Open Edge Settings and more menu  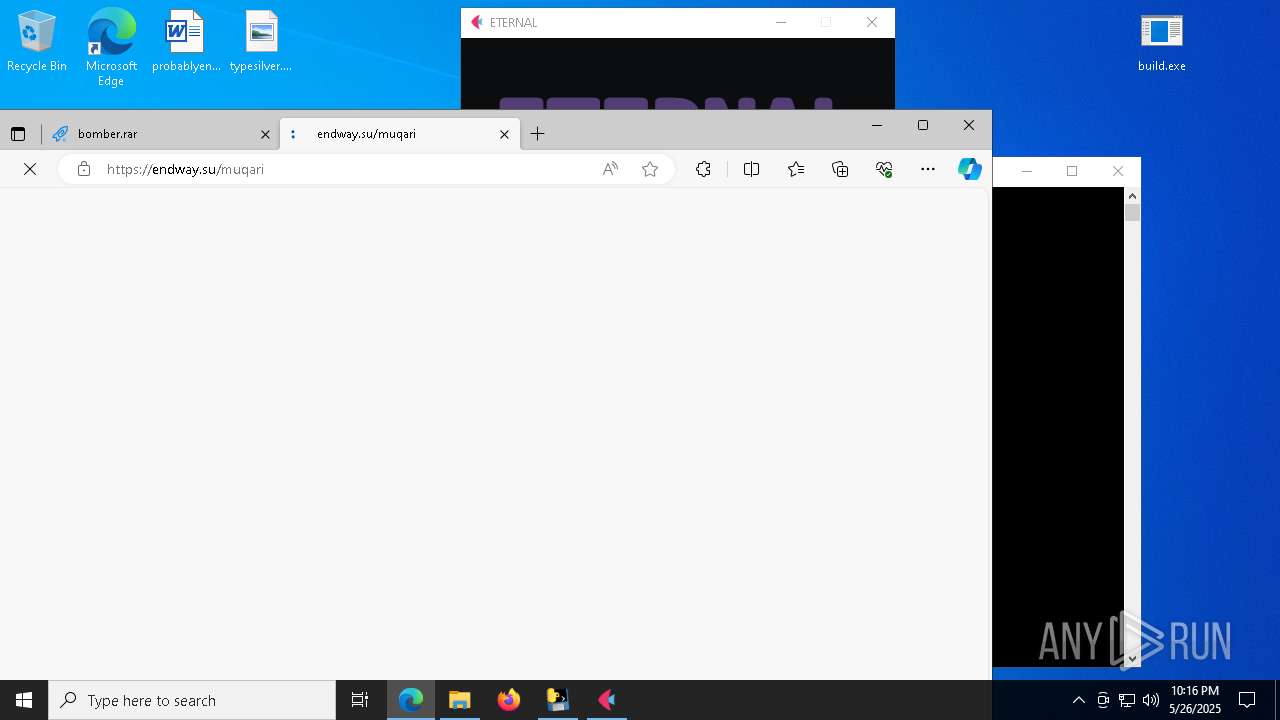(x=928, y=169)
